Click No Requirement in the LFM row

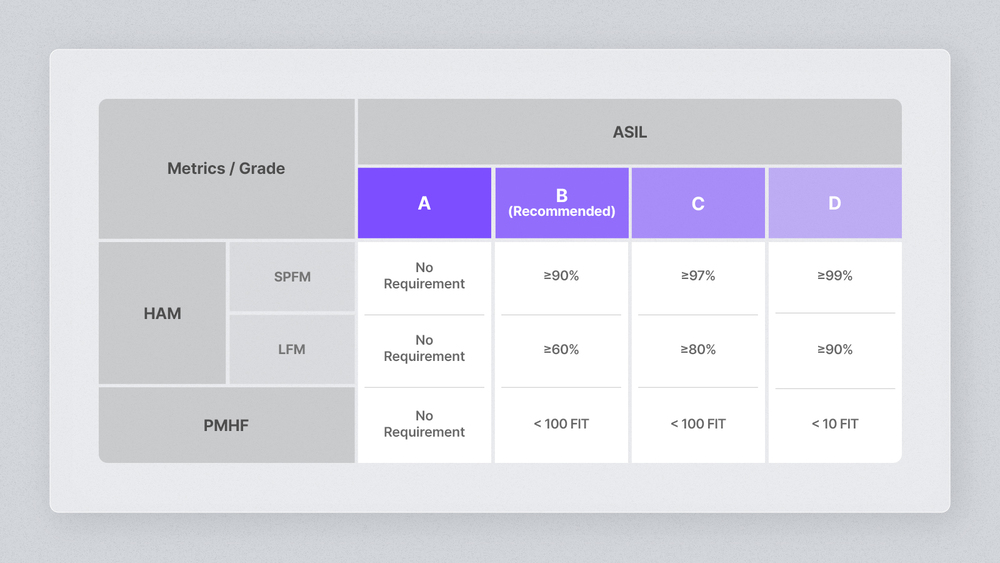[x=424, y=348]
